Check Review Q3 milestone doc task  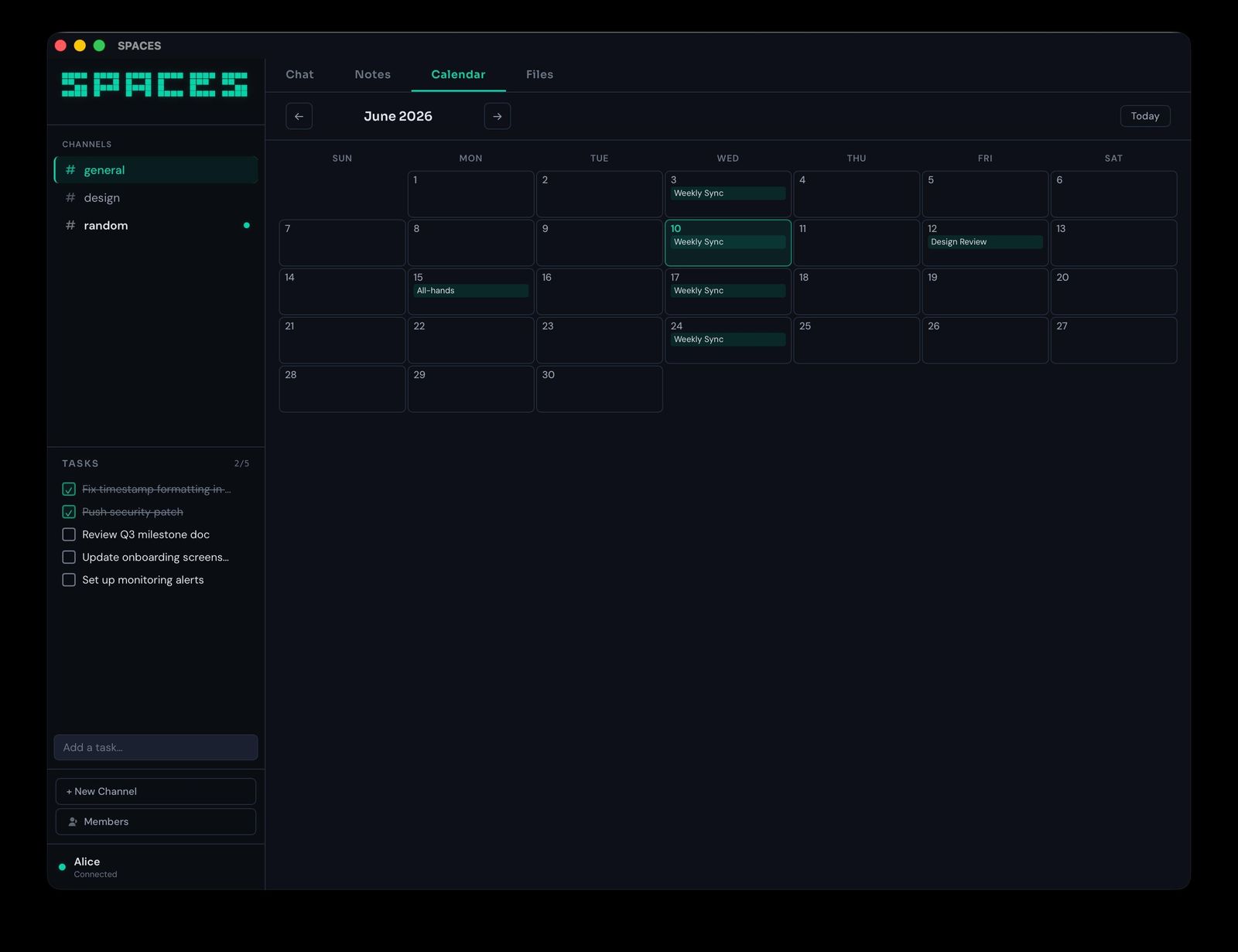(x=69, y=534)
